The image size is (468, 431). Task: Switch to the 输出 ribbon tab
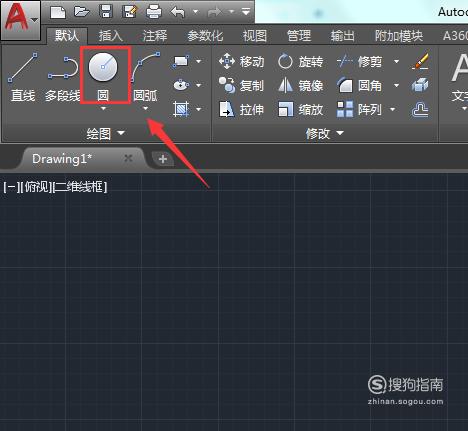(x=342, y=35)
